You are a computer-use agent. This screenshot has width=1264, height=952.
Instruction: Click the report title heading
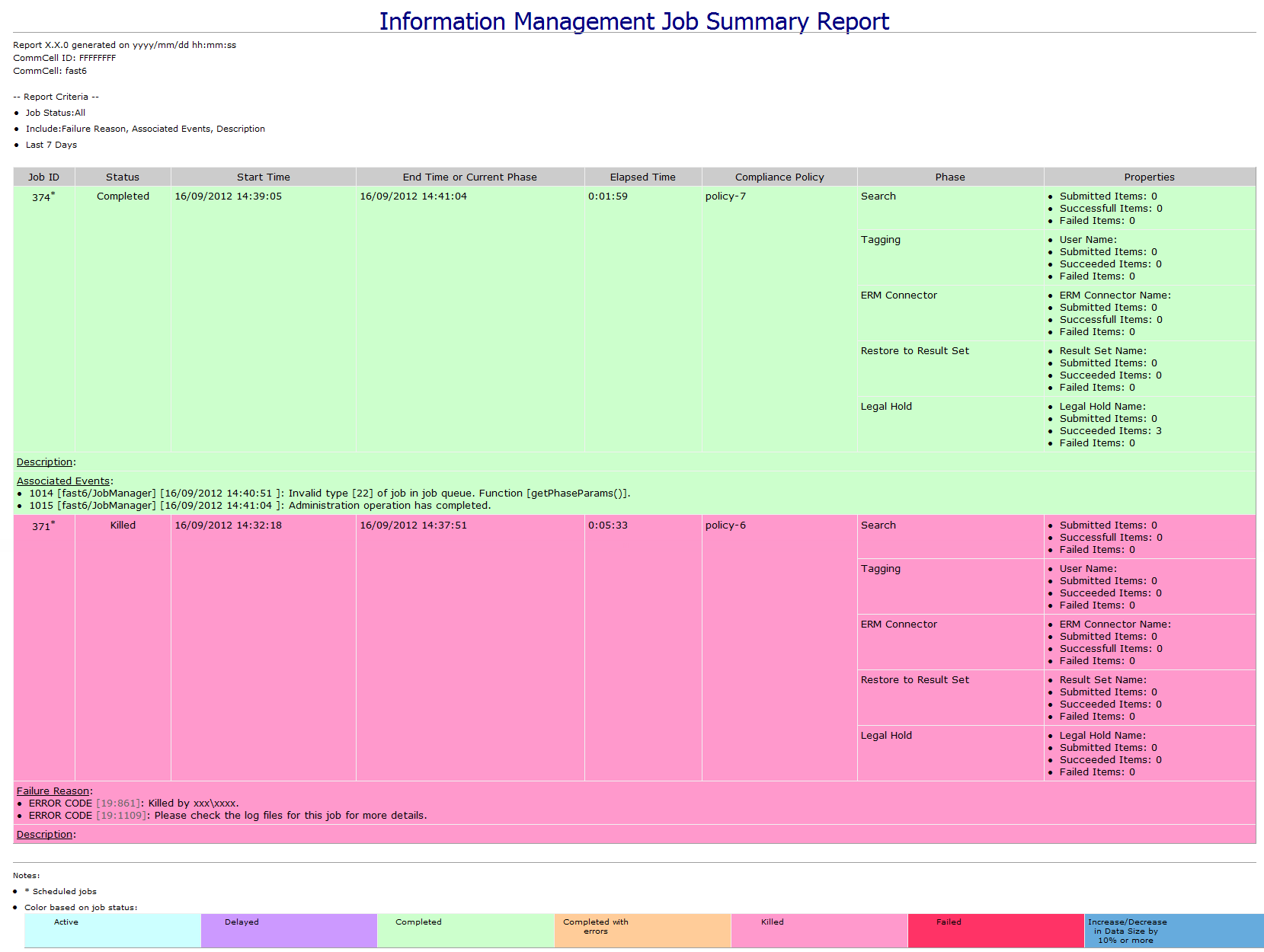click(x=634, y=21)
